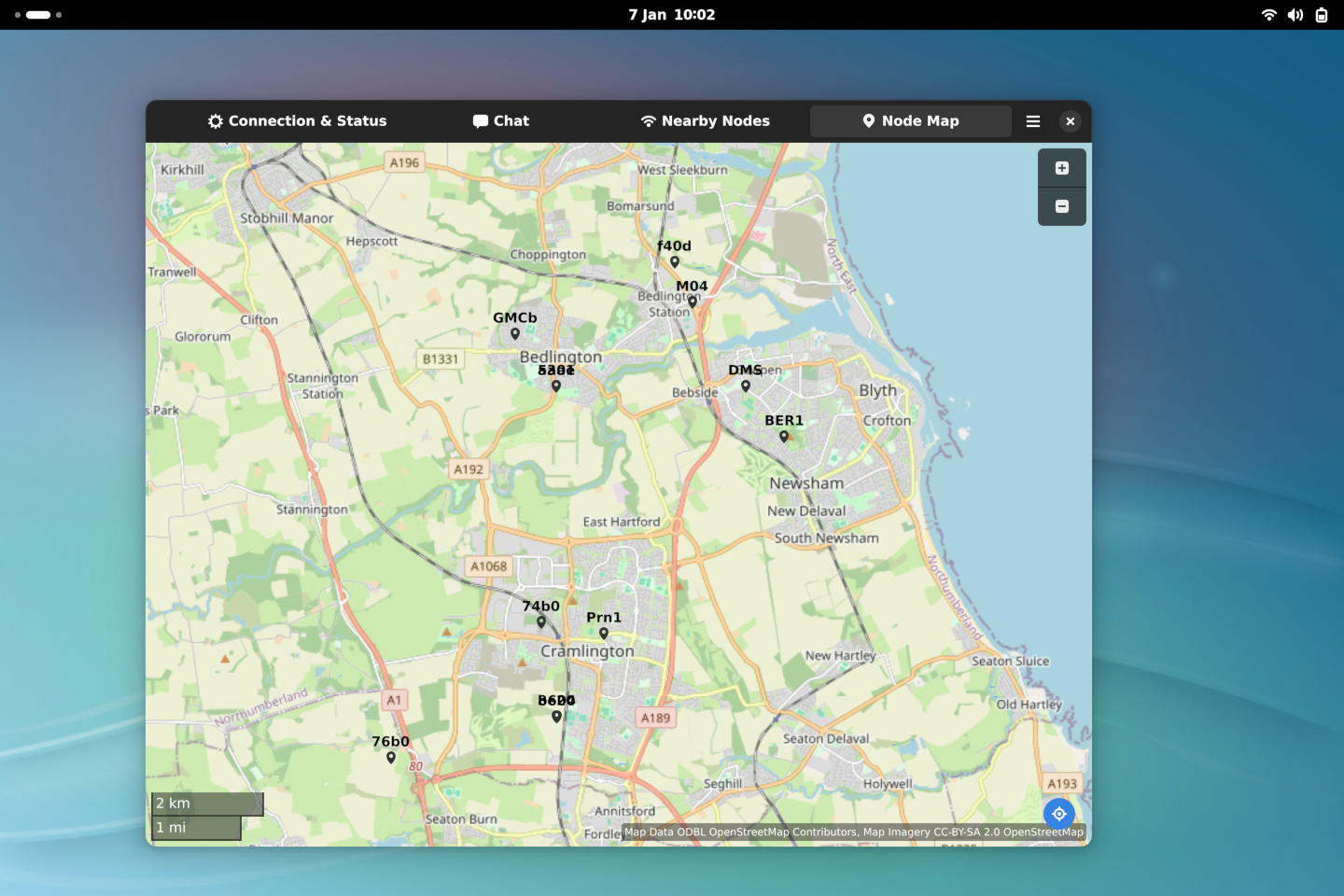Zoom out of the map
The height and width of the screenshot is (896, 1344).
1061,206
